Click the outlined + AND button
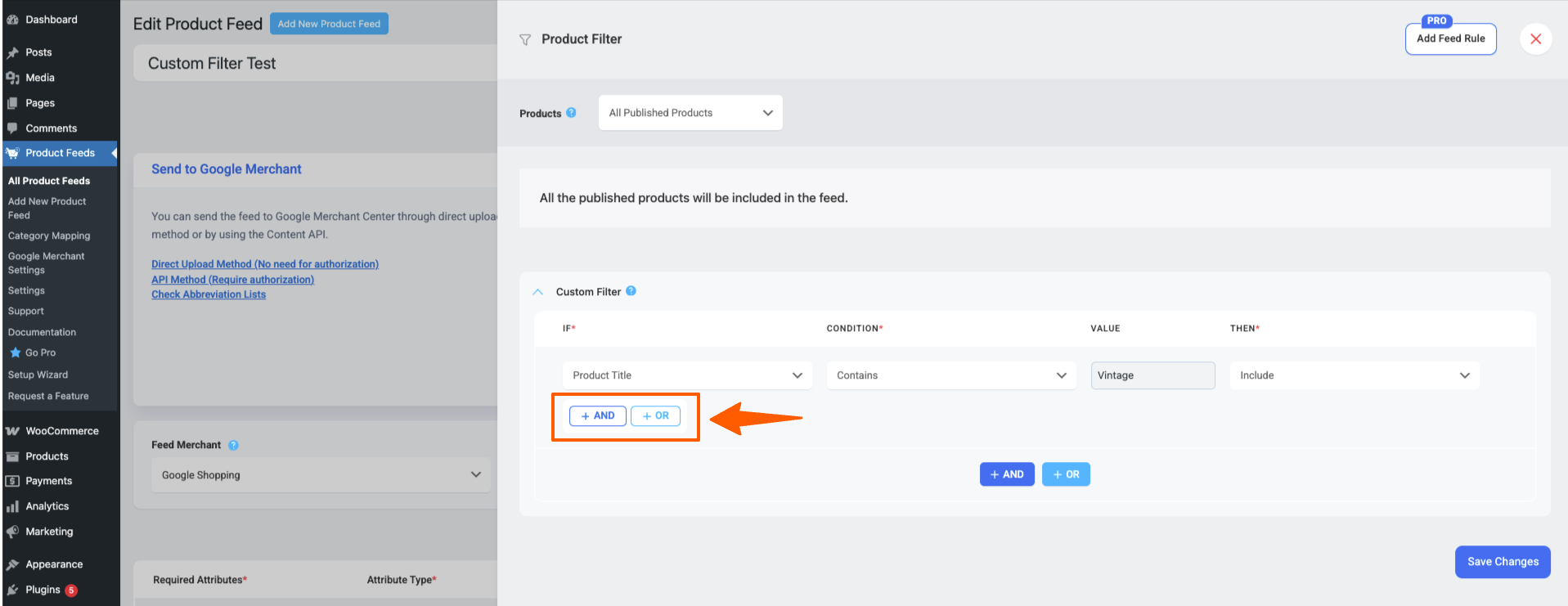 coord(598,416)
